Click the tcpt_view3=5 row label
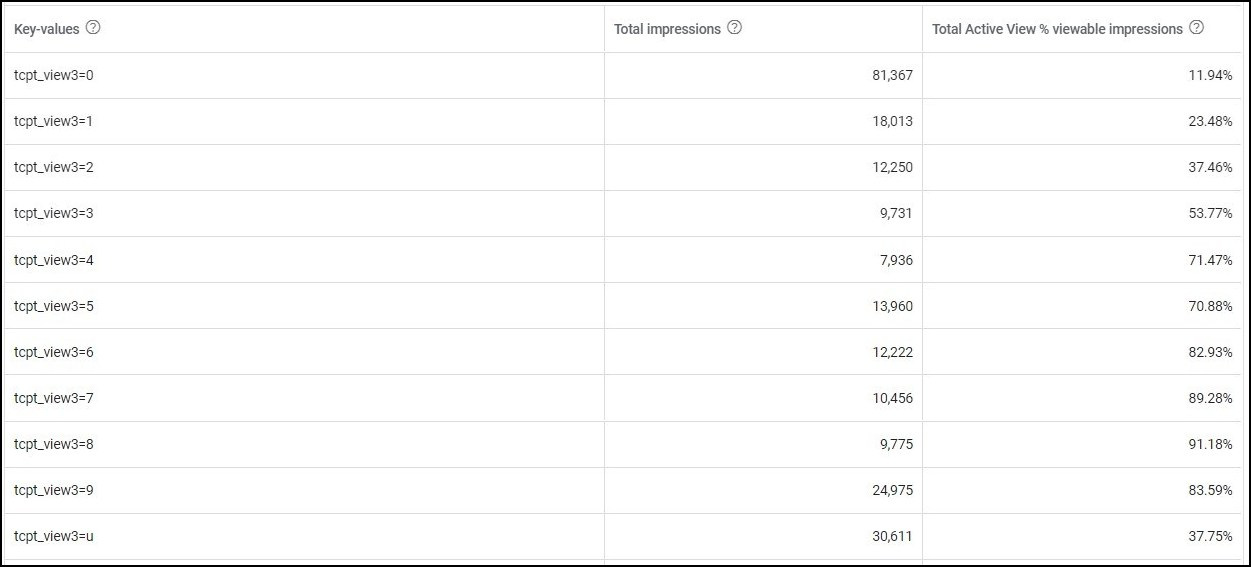The height and width of the screenshot is (567, 1251). 54,306
